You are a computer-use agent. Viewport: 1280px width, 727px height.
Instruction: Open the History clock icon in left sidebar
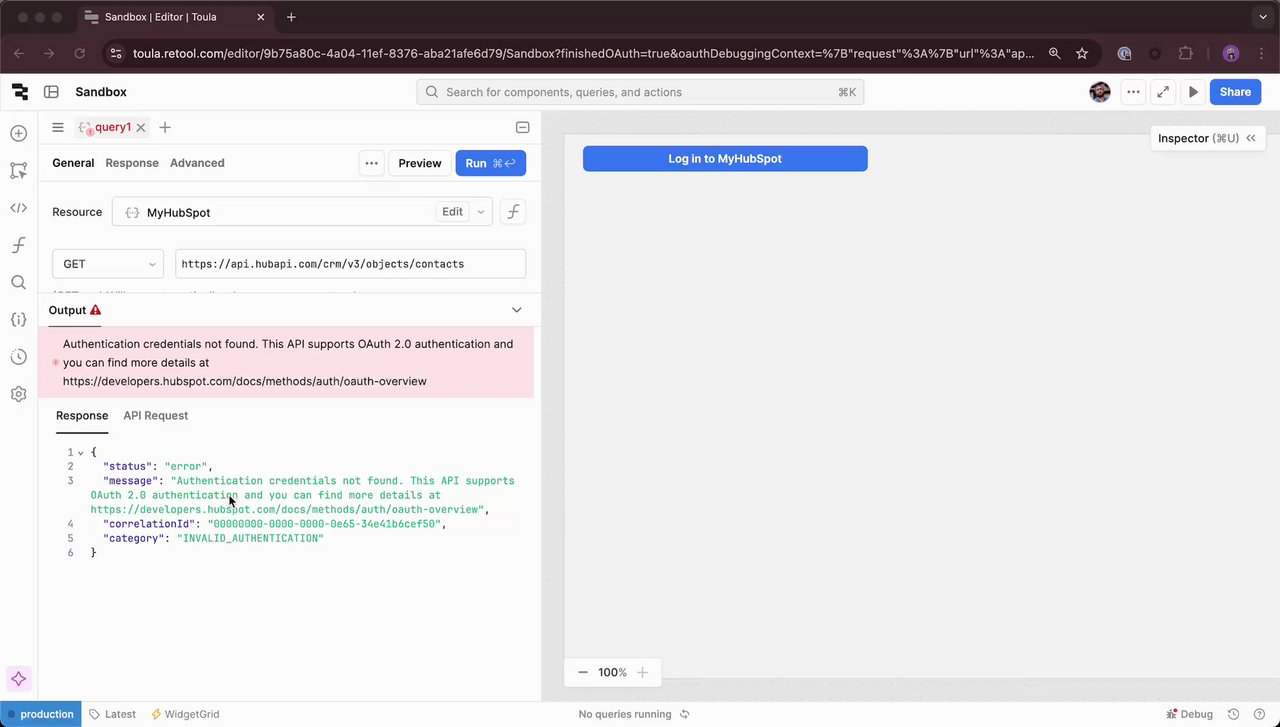coord(18,357)
